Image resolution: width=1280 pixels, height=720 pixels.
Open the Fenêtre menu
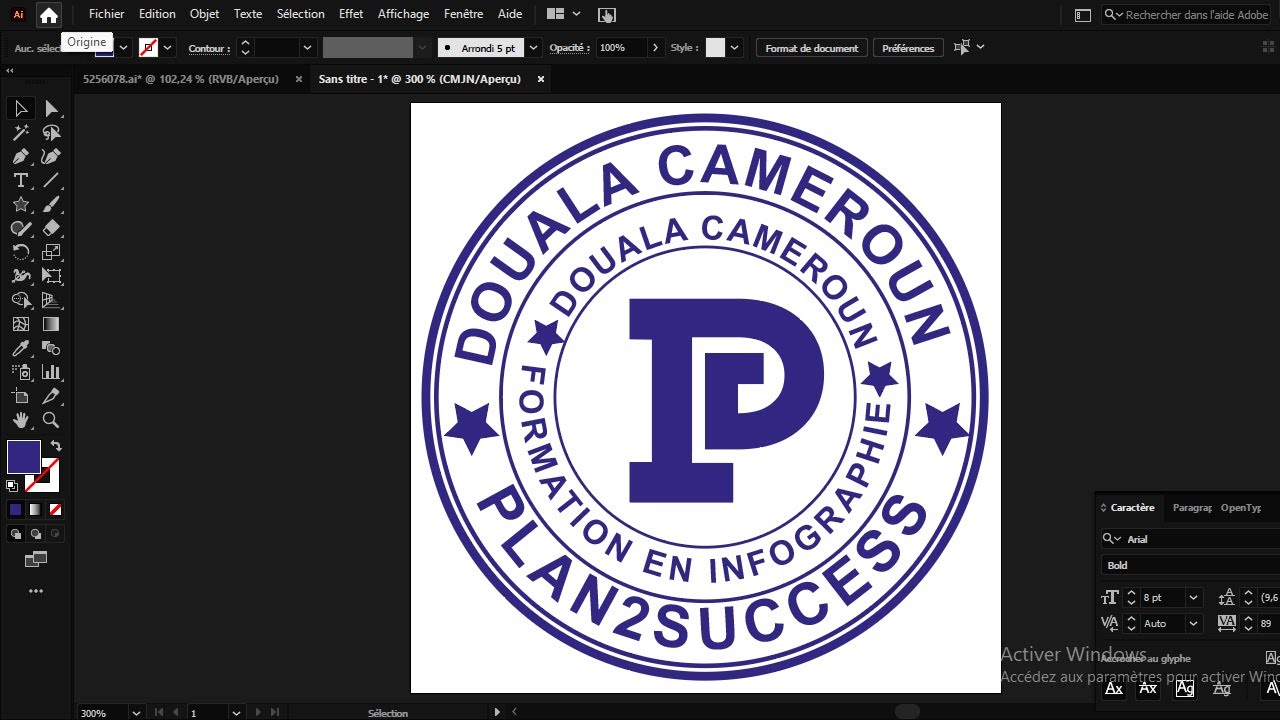[463, 14]
